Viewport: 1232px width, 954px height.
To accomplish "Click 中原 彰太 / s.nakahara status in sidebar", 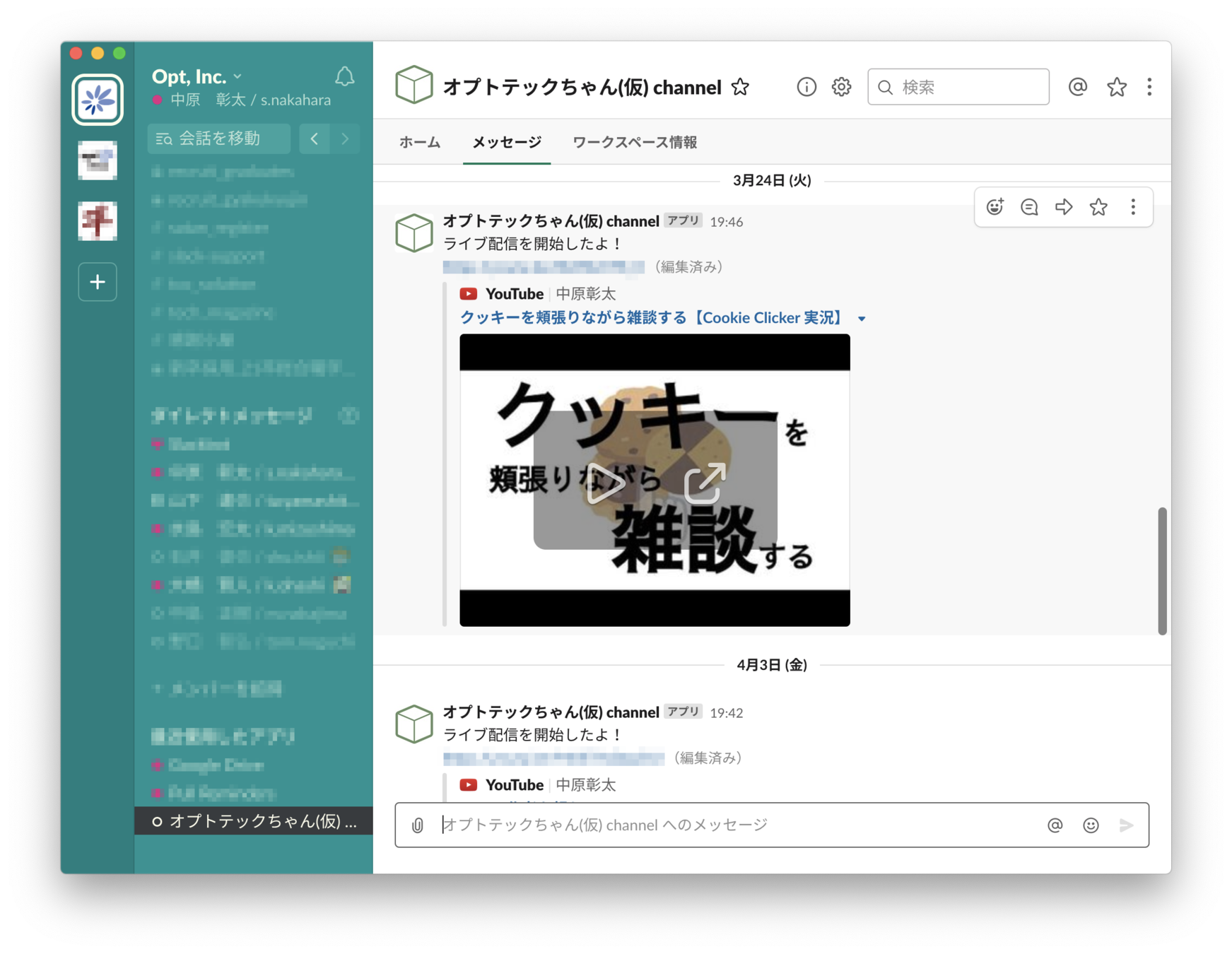I will pos(241,100).
